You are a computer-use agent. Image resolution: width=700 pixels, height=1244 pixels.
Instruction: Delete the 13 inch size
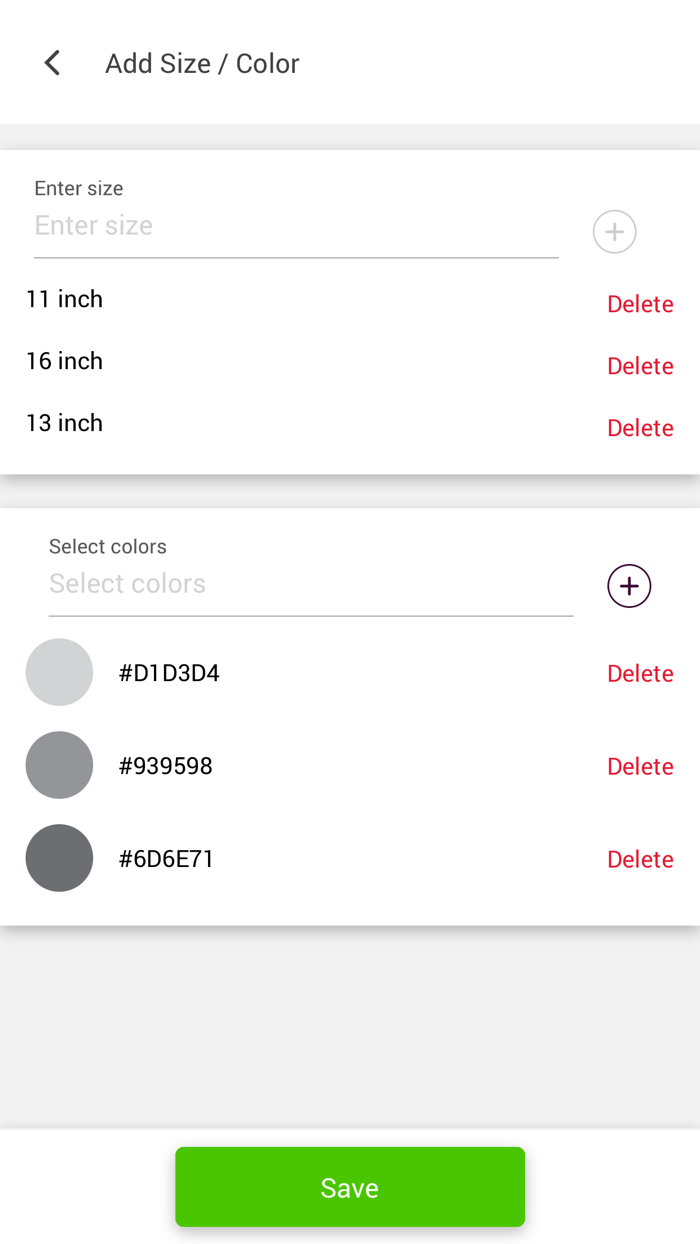pyautogui.click(x=640, y=428)
